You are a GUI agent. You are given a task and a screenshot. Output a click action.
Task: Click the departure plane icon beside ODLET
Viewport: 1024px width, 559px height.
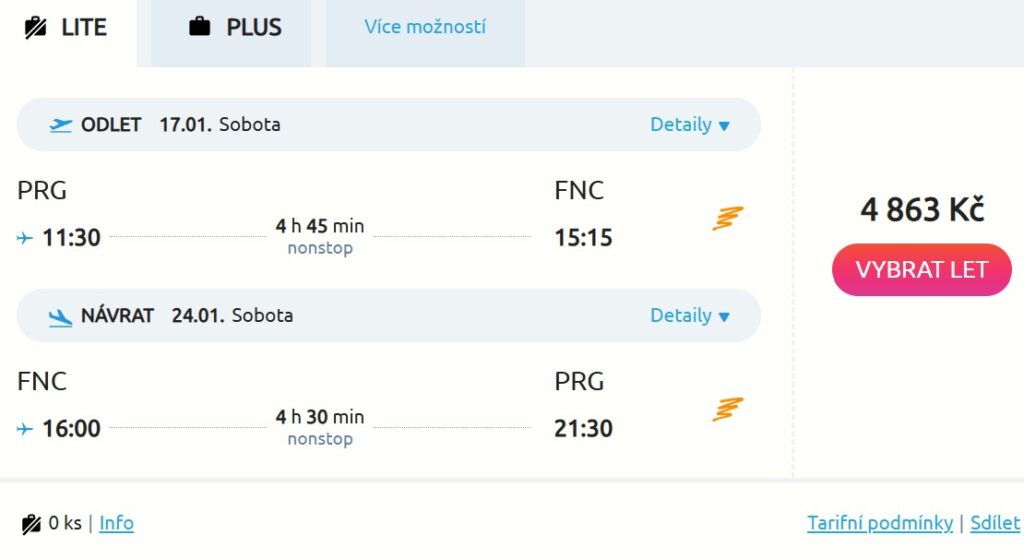point(61,125)
